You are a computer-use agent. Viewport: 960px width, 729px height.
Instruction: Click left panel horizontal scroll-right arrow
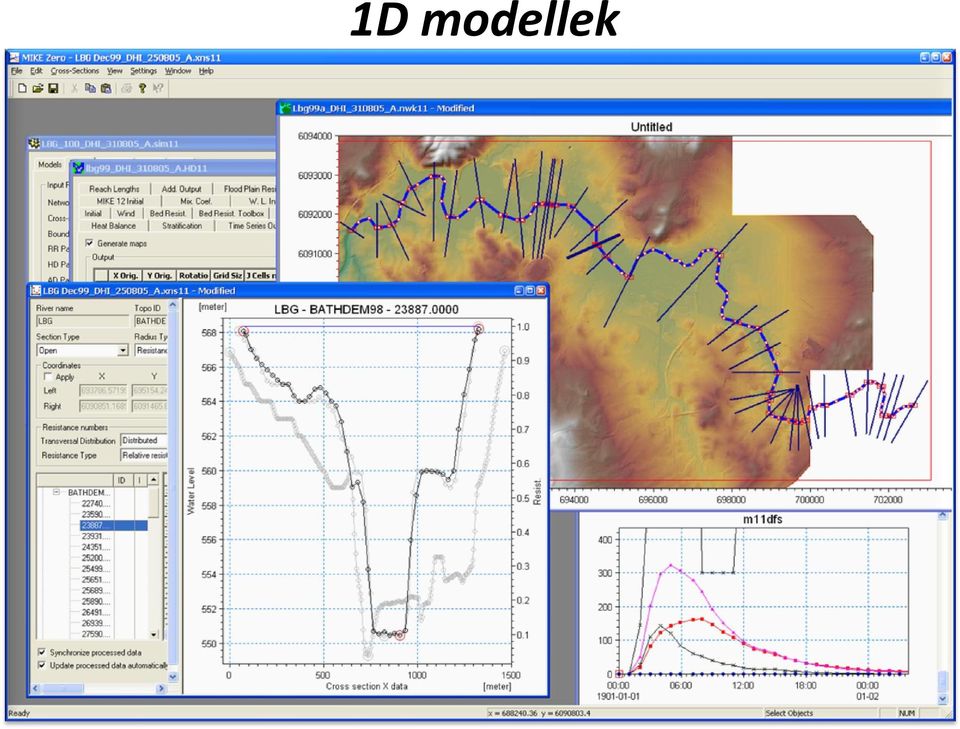[x=162, y=689]
